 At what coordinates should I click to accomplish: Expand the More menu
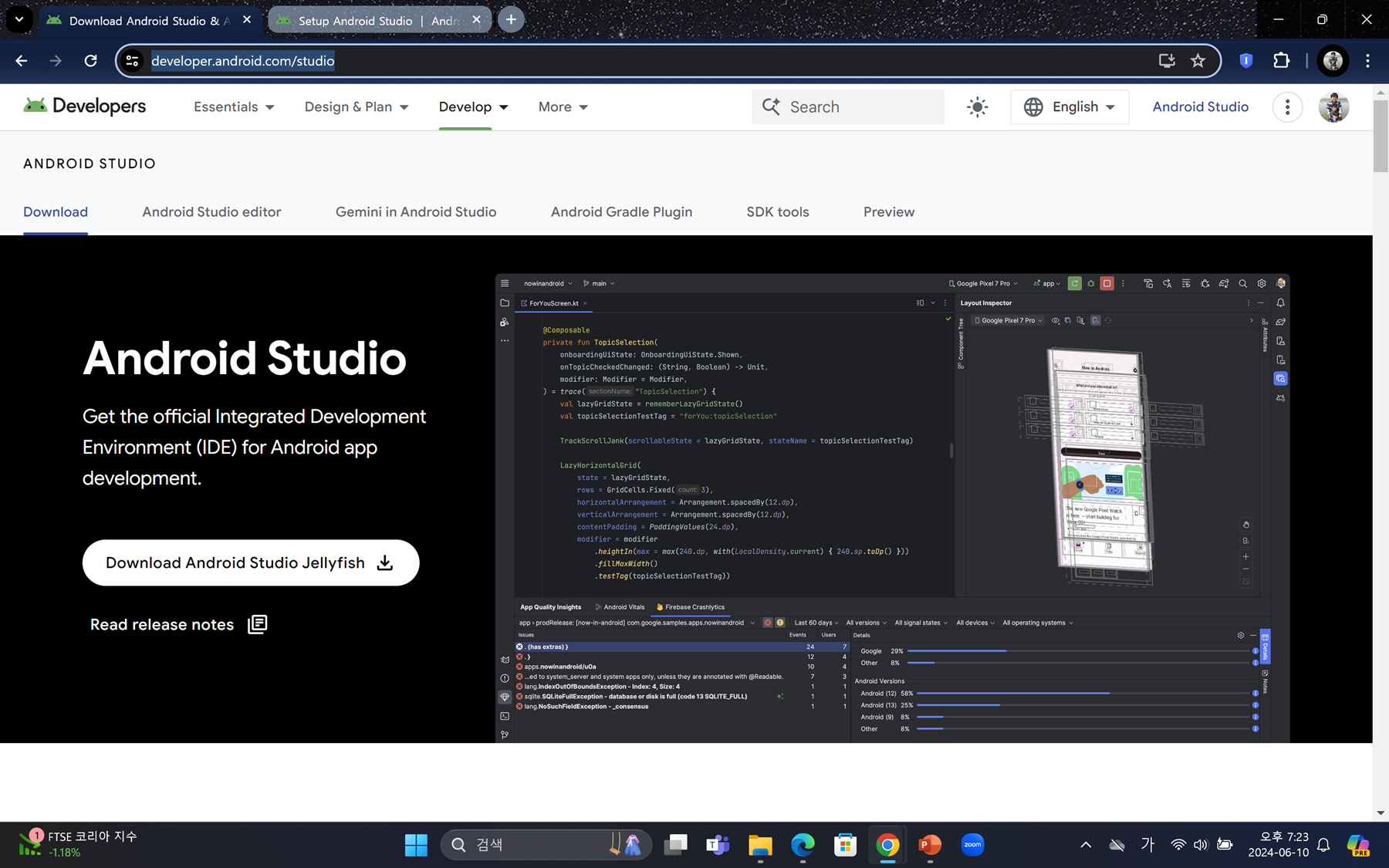point(563,107)
